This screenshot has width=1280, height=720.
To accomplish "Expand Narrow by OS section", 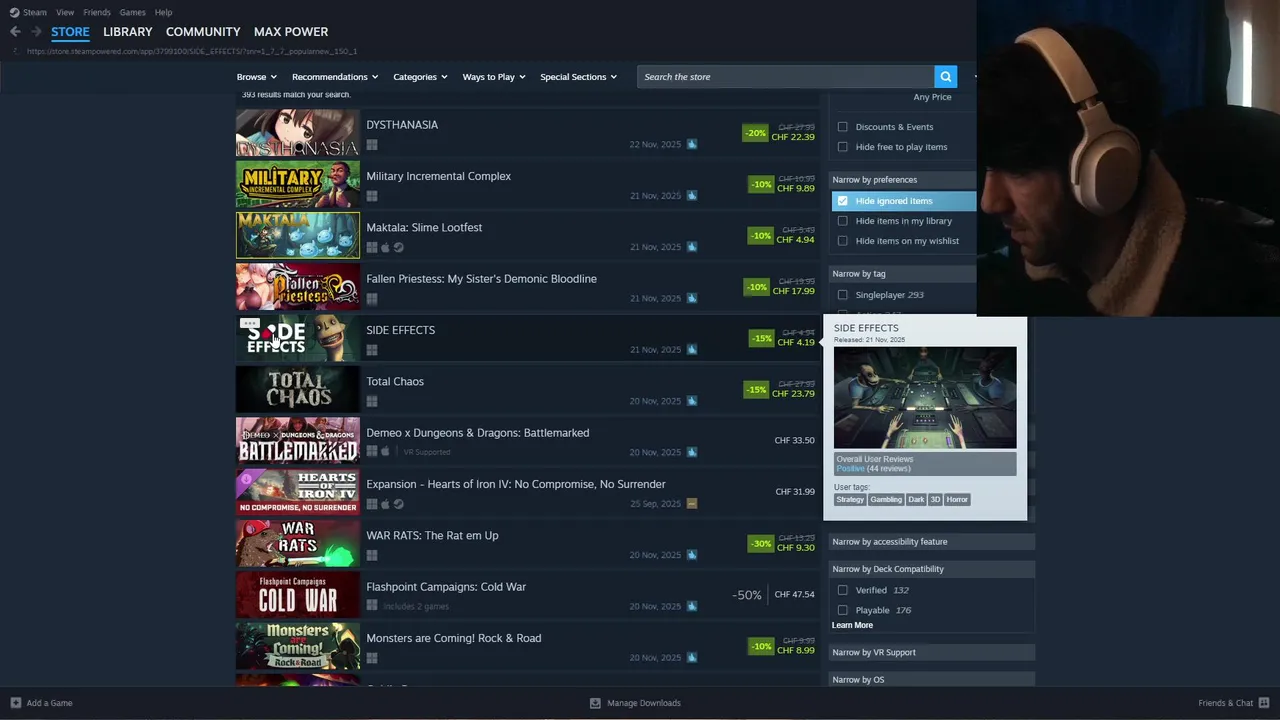I will point(931,680).
